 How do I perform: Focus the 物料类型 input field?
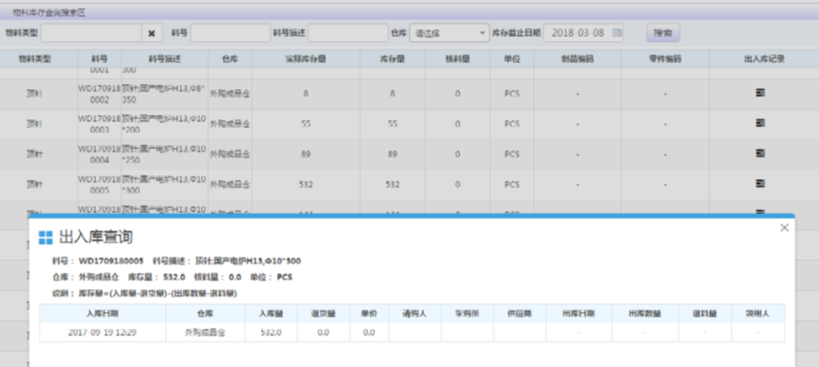pos(91,33)
